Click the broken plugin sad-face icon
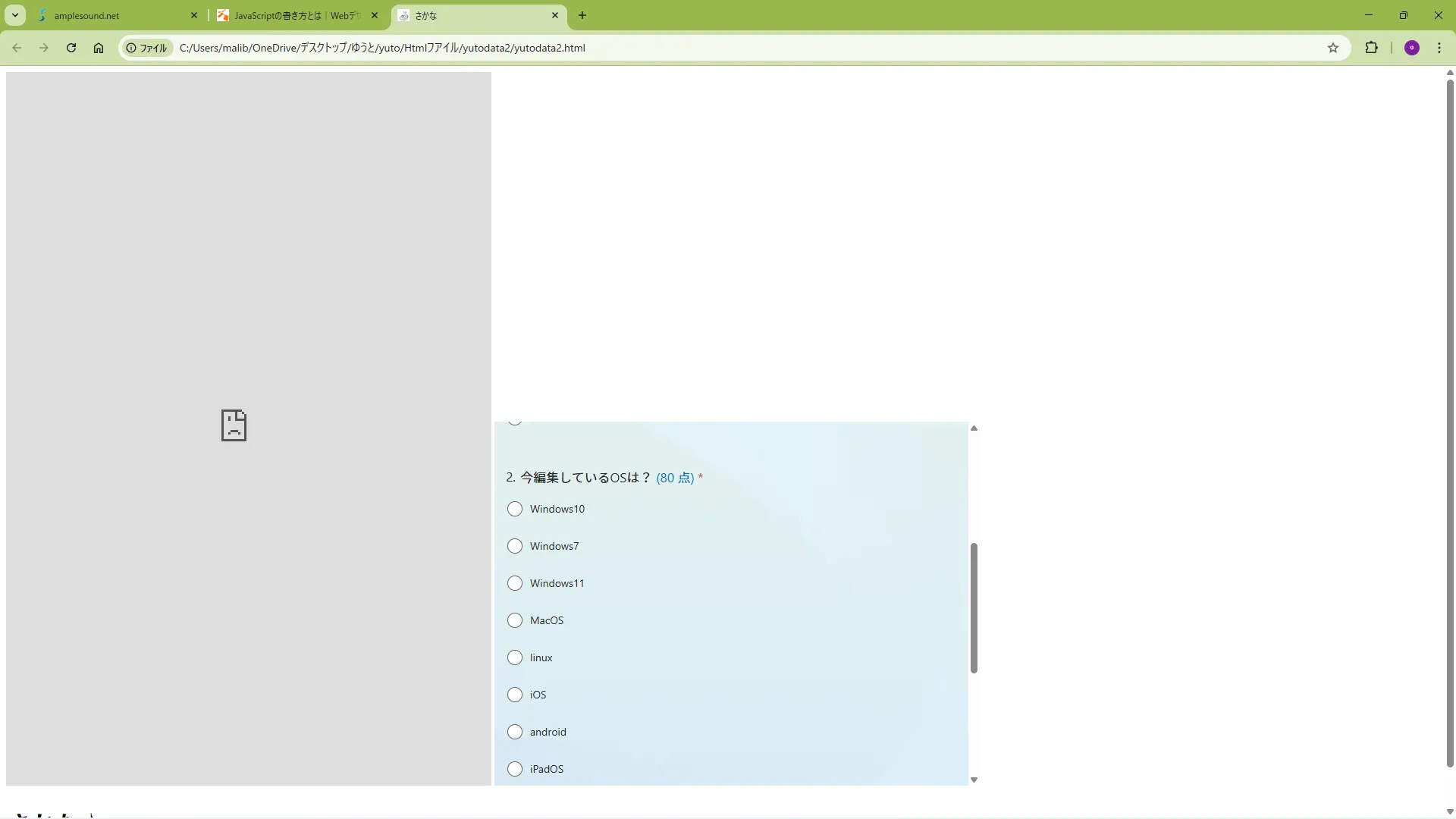Image resolution: width=1456 pixels, height=819 pixels. pos(234,425)
